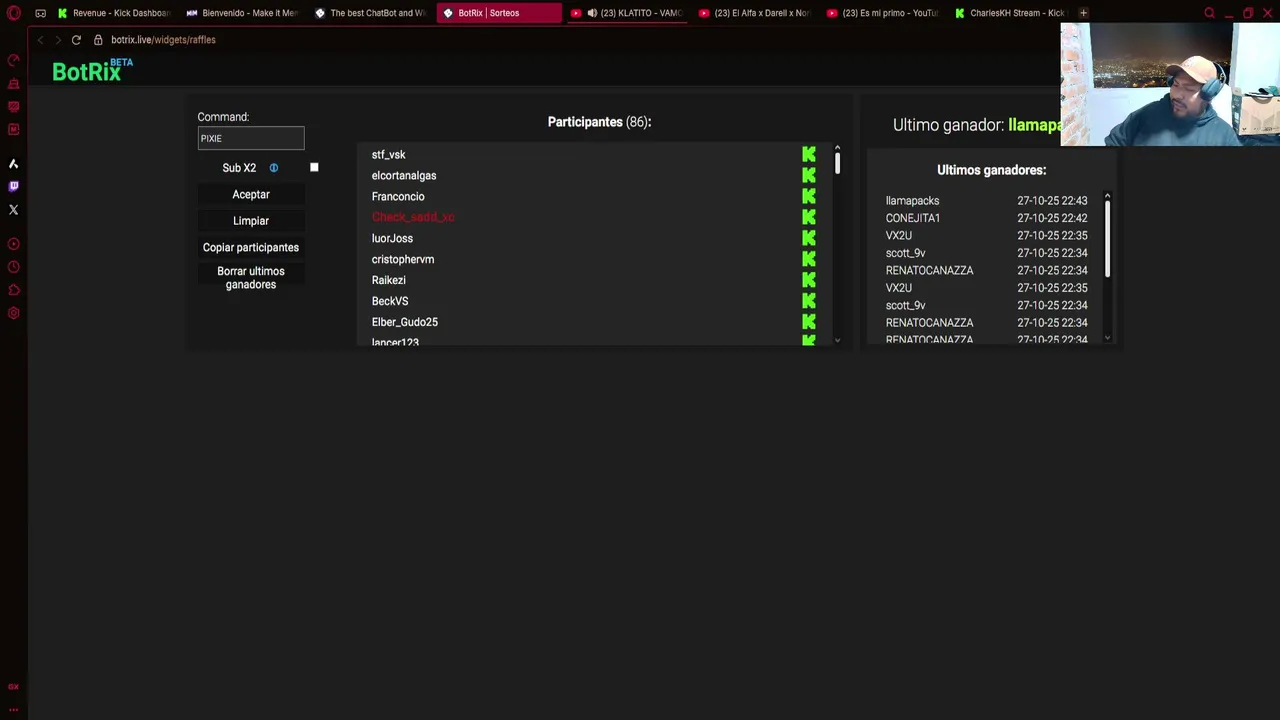This screenshot has width=1280, height=720.
Task: Open the Extensions cube in sidebar
Action: point(14,290)
